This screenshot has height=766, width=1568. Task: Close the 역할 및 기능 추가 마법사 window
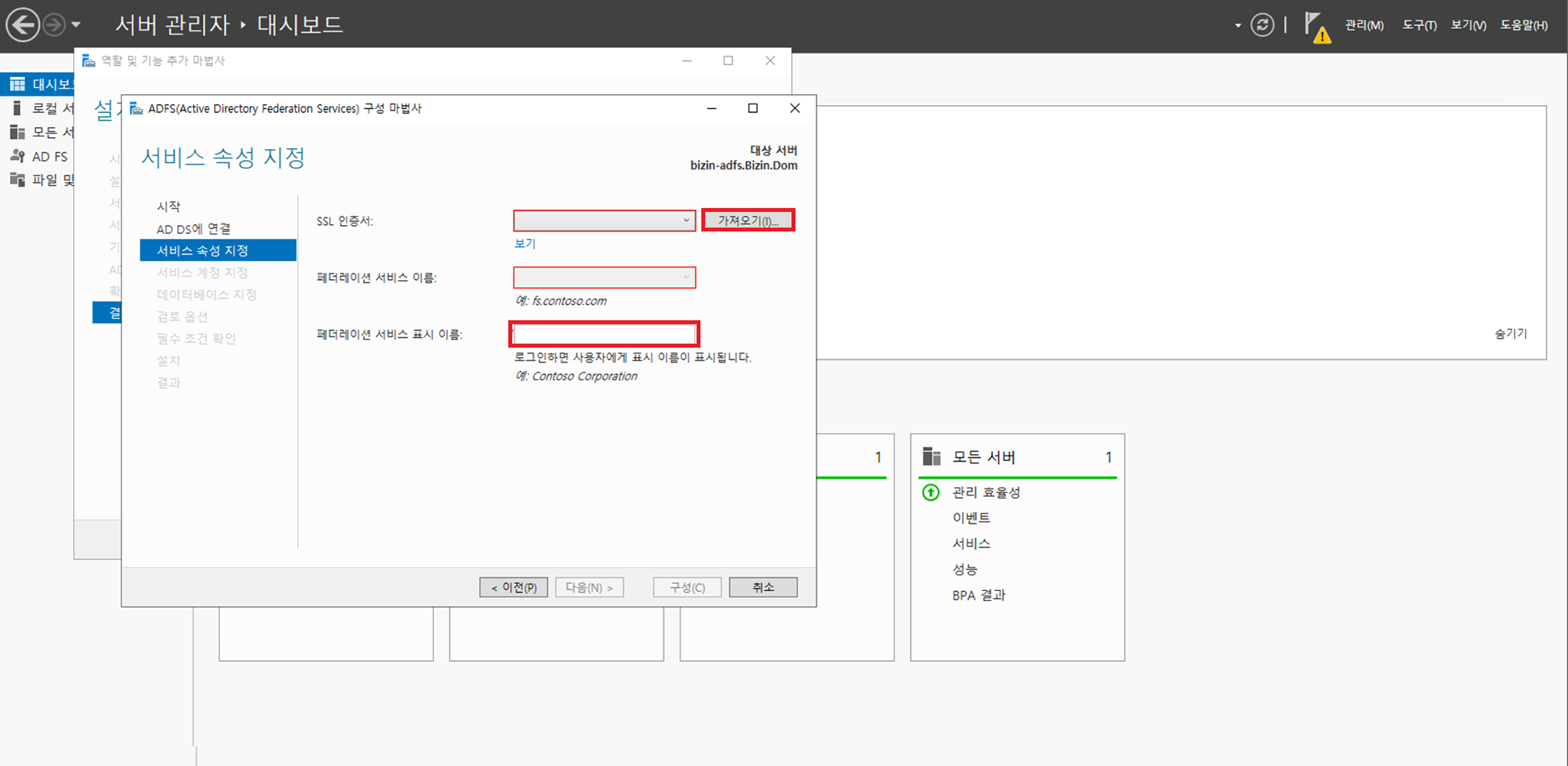pos(770,60)
